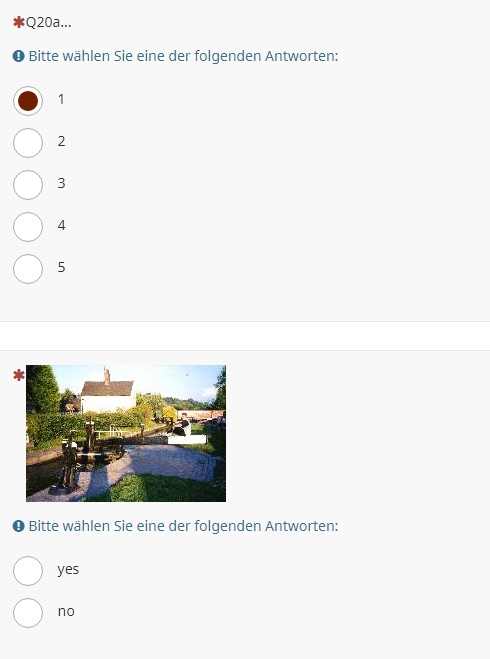The height and width of the screenshot is (659, 490).
Task: Choose the 'no' radio button
Action: point(28,613)
